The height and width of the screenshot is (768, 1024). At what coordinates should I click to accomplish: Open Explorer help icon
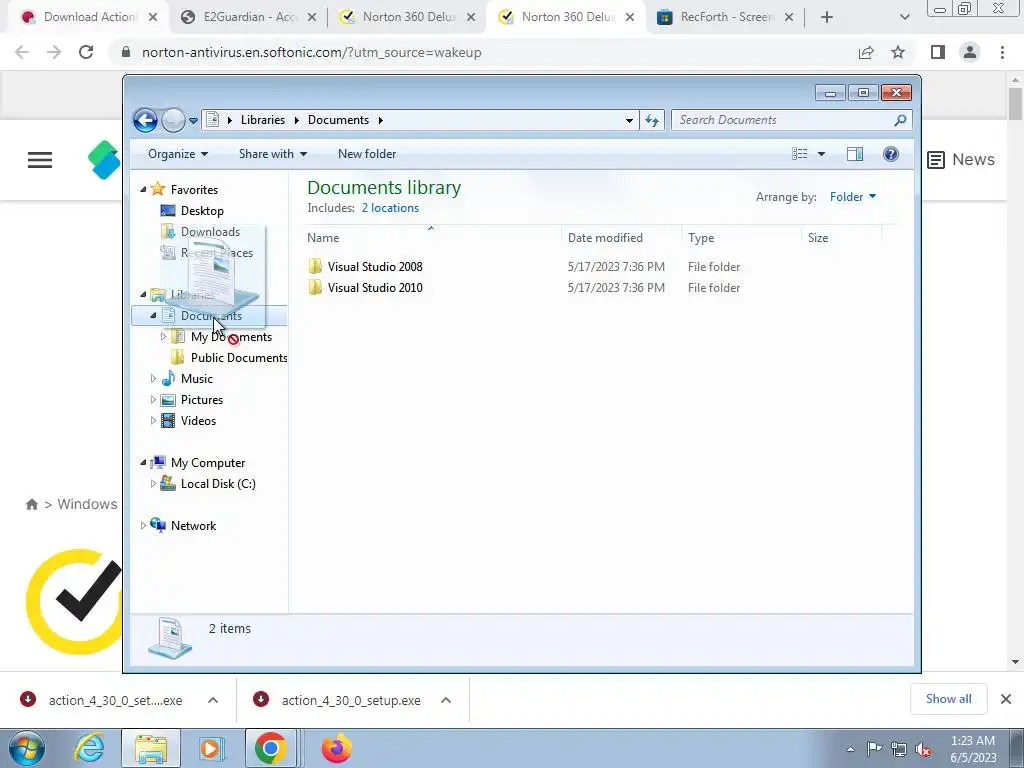(x=891, y=154)
